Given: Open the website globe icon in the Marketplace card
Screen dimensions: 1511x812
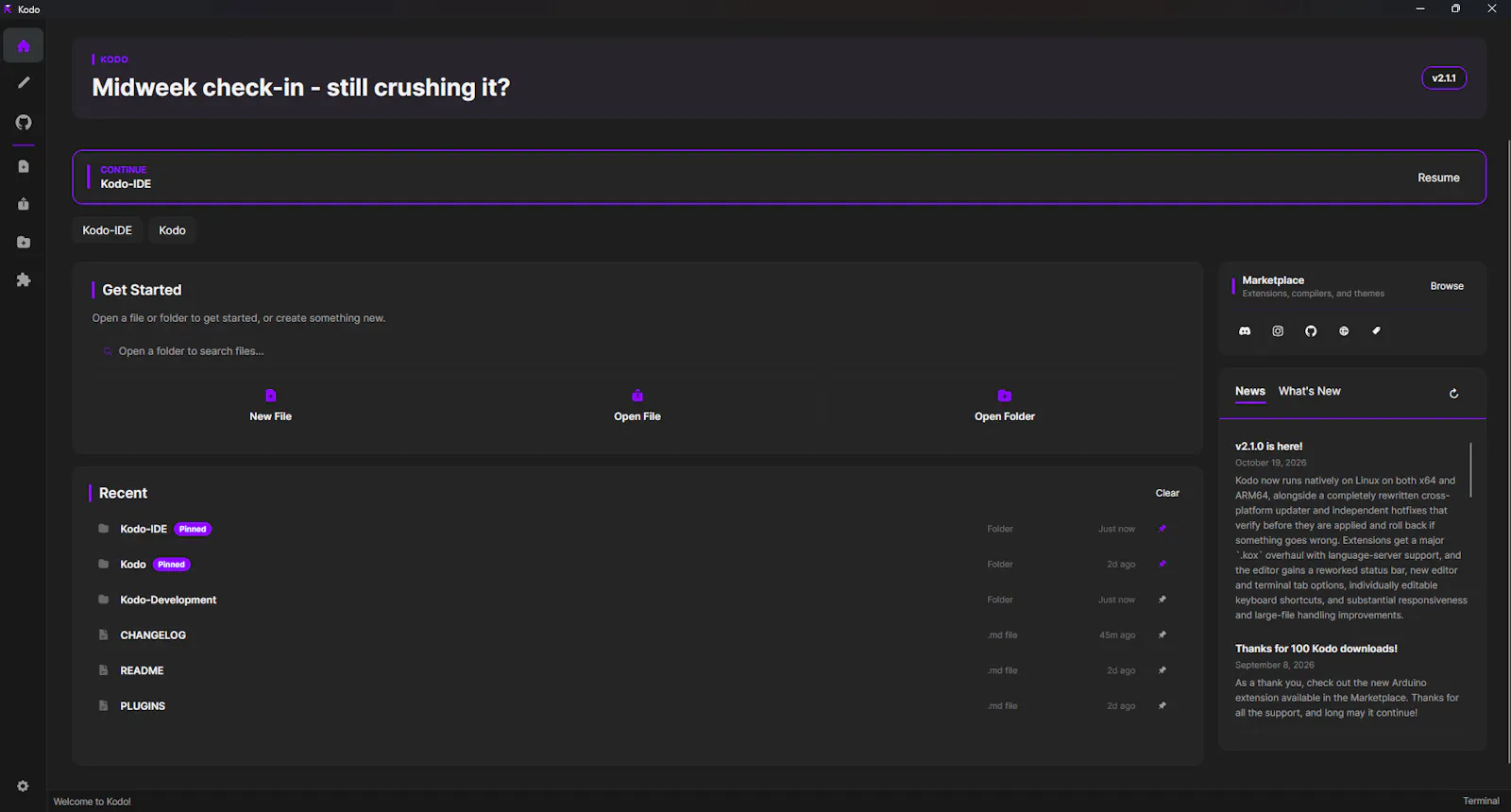Looking at the screenshot, I should pos(1344,331).
